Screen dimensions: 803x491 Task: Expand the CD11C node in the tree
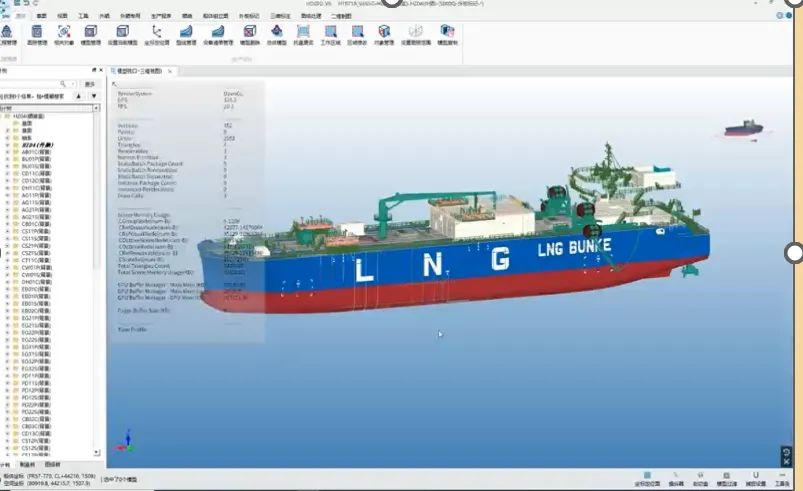pos(6,173)
